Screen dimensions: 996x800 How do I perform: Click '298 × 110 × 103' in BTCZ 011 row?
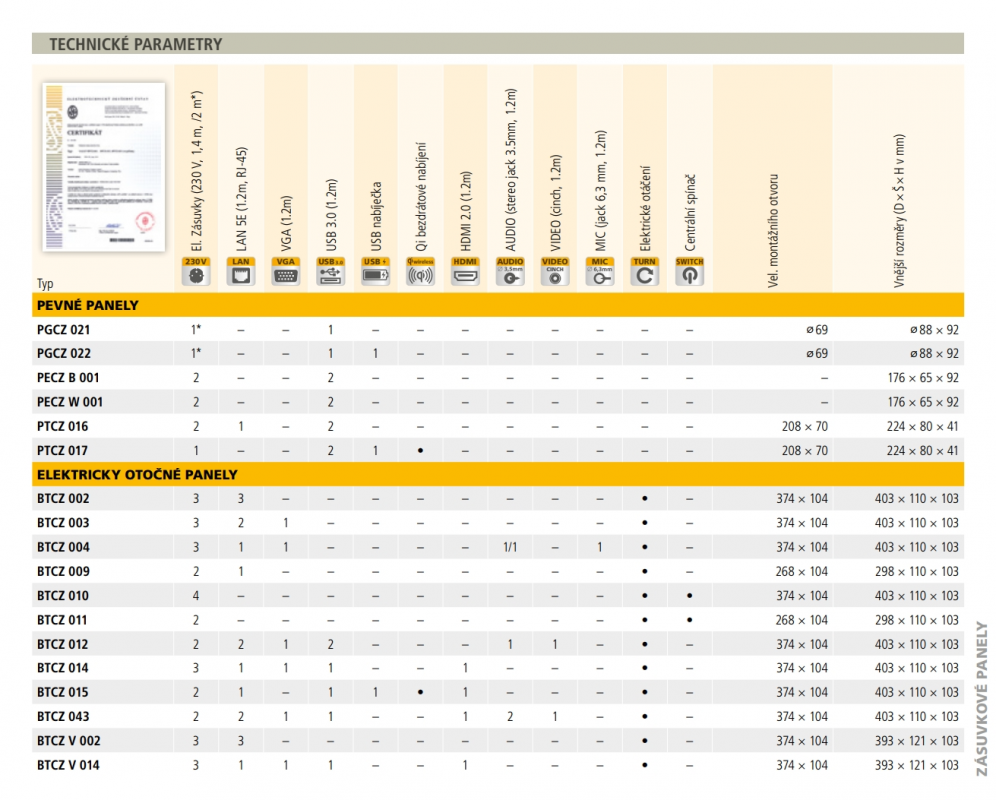[917, 620]
